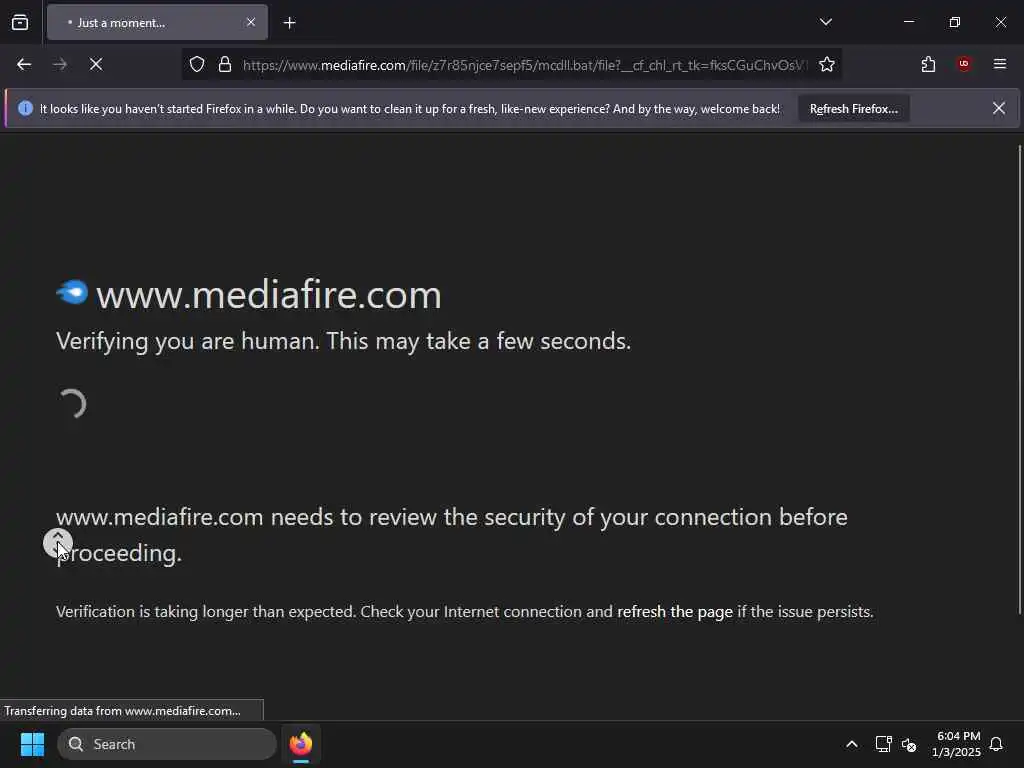The width and height of the screenshot is (1024, 768).
Task: Open the Firefox View icon
Action: click(20, 22)
